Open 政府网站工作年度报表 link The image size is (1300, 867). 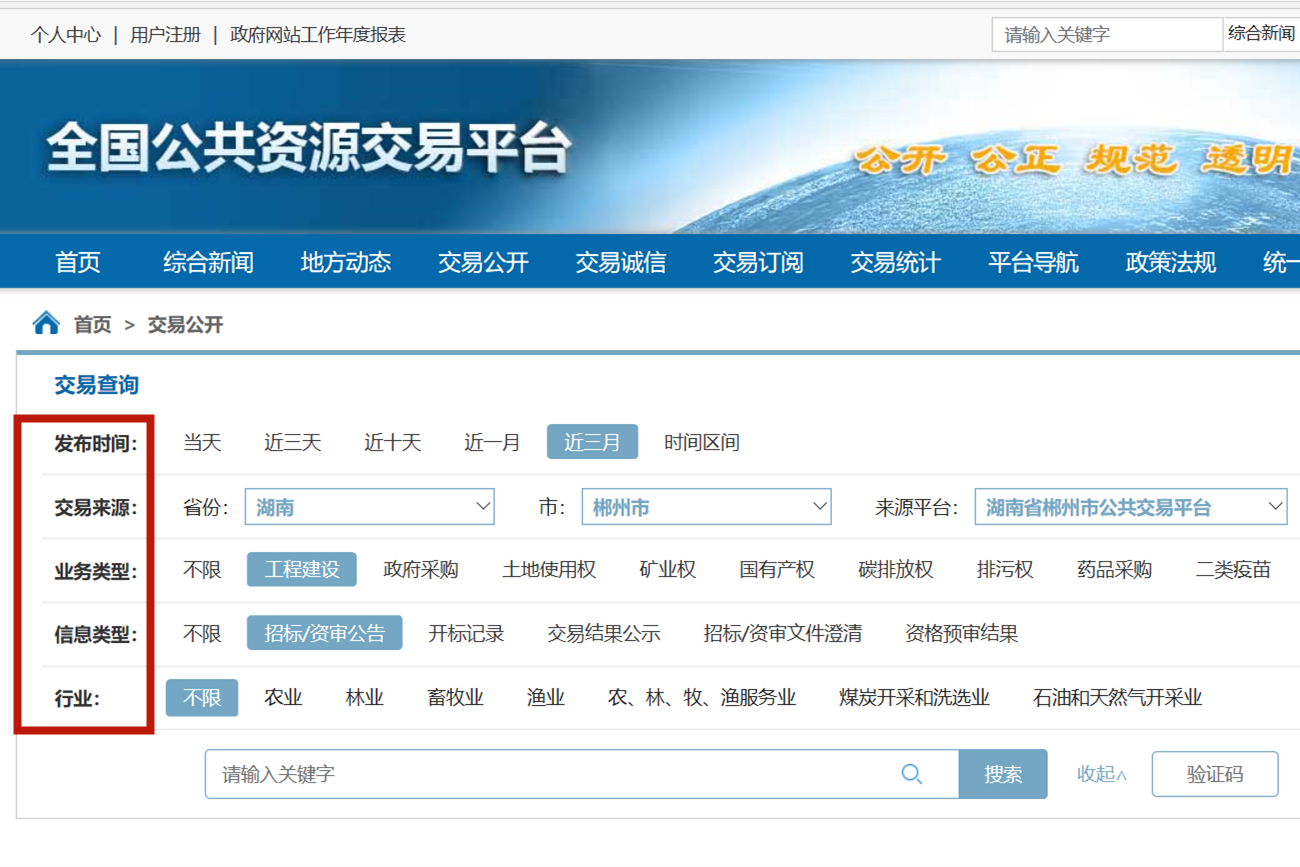[318, 35]
